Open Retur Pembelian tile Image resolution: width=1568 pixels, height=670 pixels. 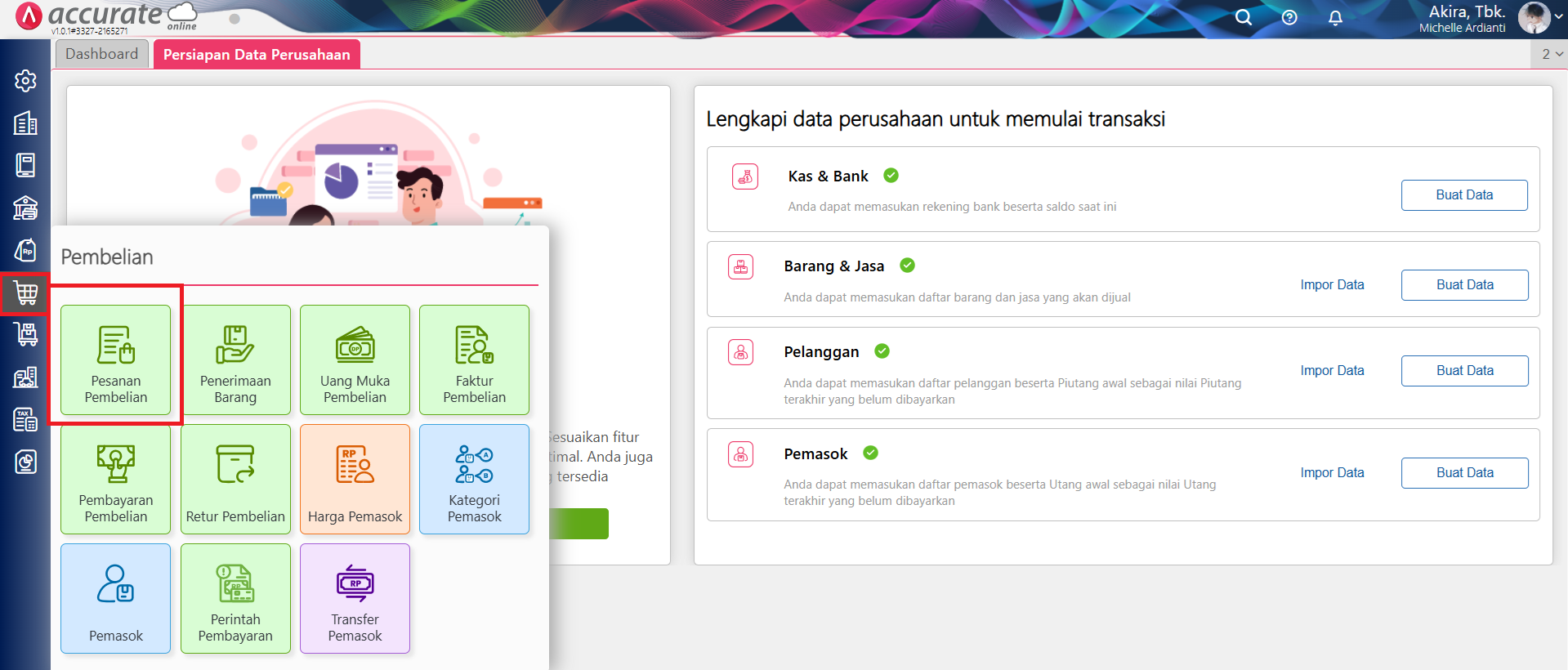(235, 480)
